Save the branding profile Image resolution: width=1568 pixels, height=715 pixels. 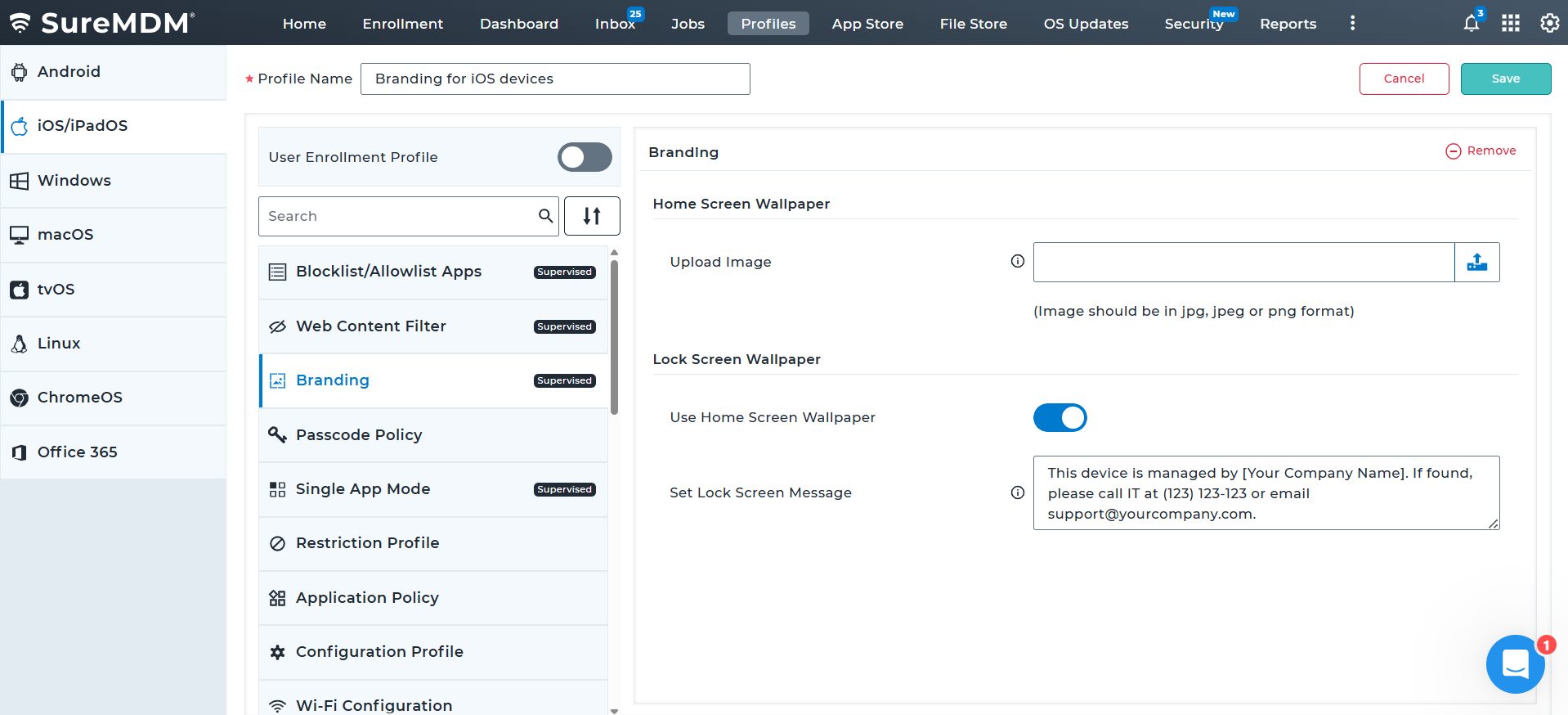click(1506, 79)
